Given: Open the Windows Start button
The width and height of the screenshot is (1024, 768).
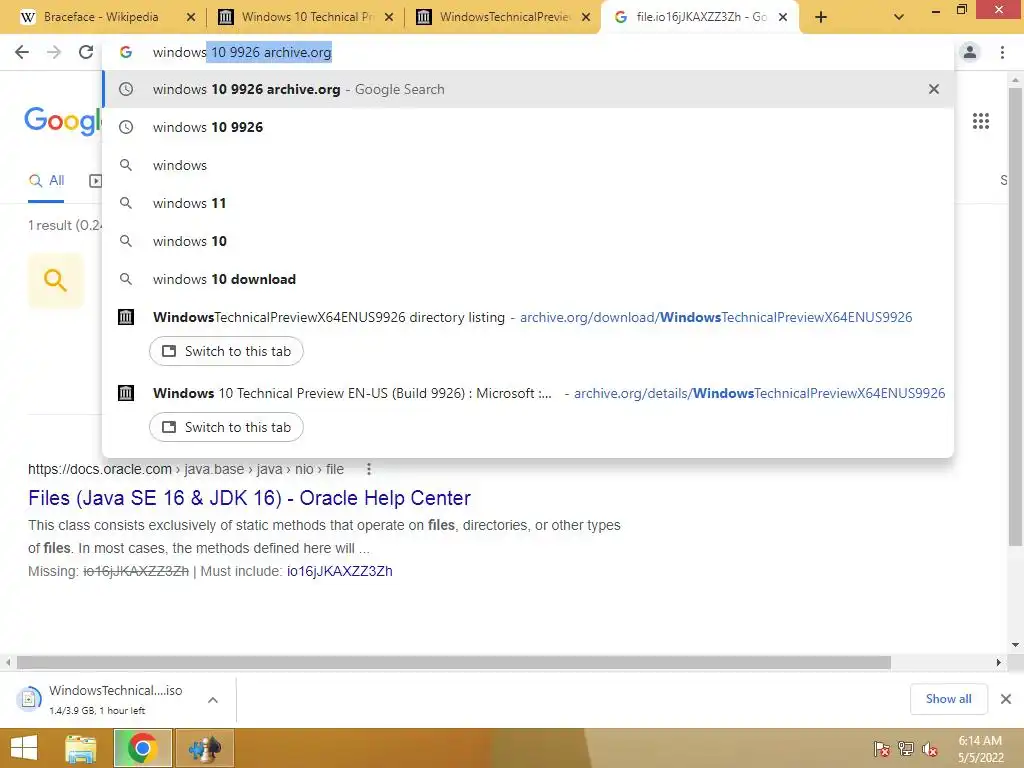Looking at the screenshot, I should [24, 748].
